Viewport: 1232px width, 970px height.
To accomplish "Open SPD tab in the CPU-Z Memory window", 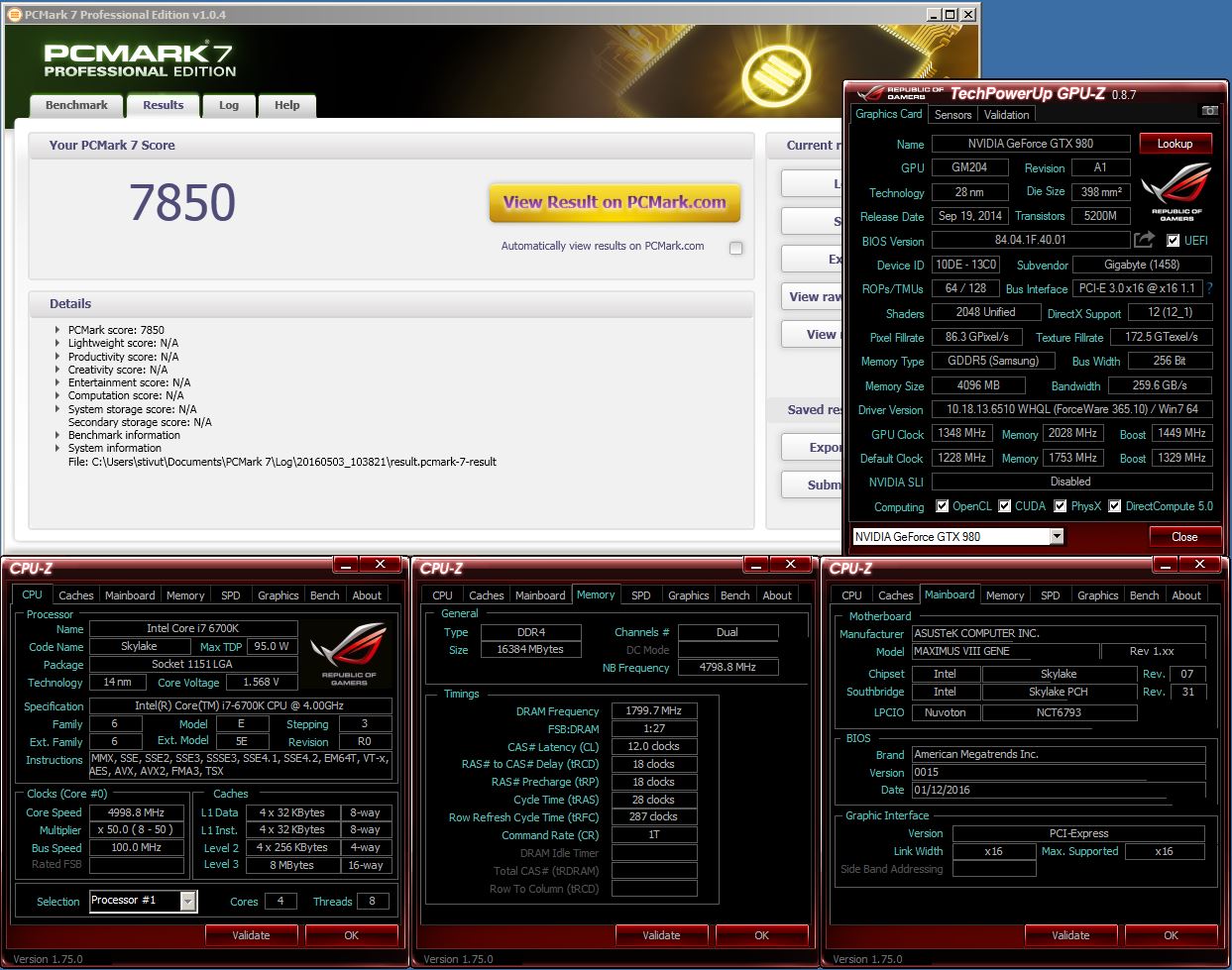I will tap(641, 595).
